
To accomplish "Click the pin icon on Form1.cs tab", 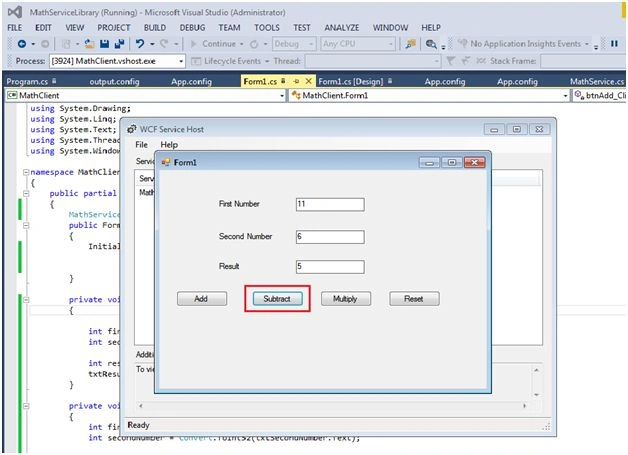I will pyautogui.click(x=296, y=81).
